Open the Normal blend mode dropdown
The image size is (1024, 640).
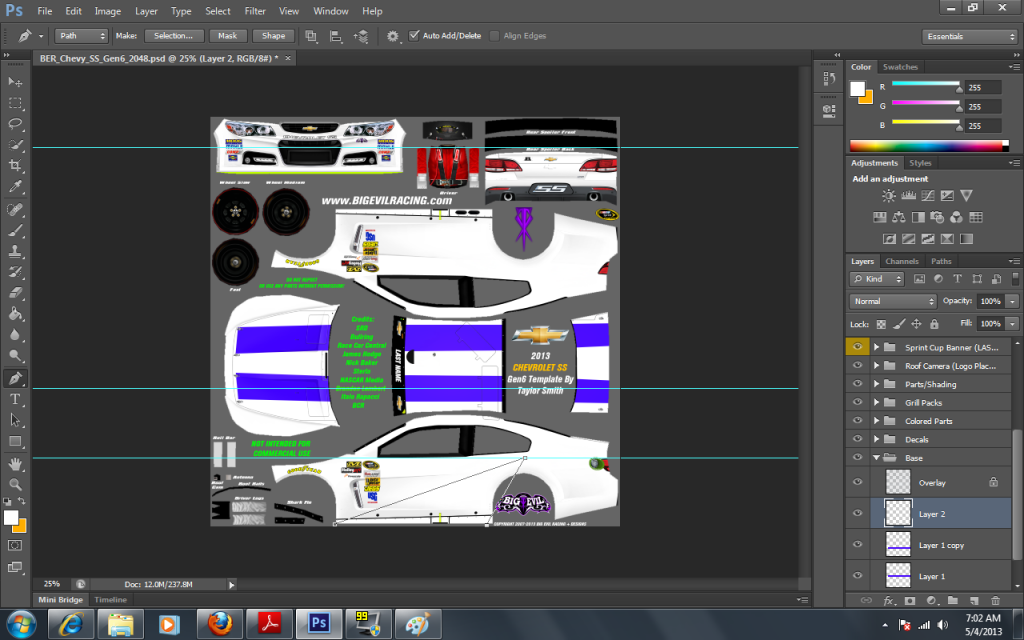coord(893,301)
